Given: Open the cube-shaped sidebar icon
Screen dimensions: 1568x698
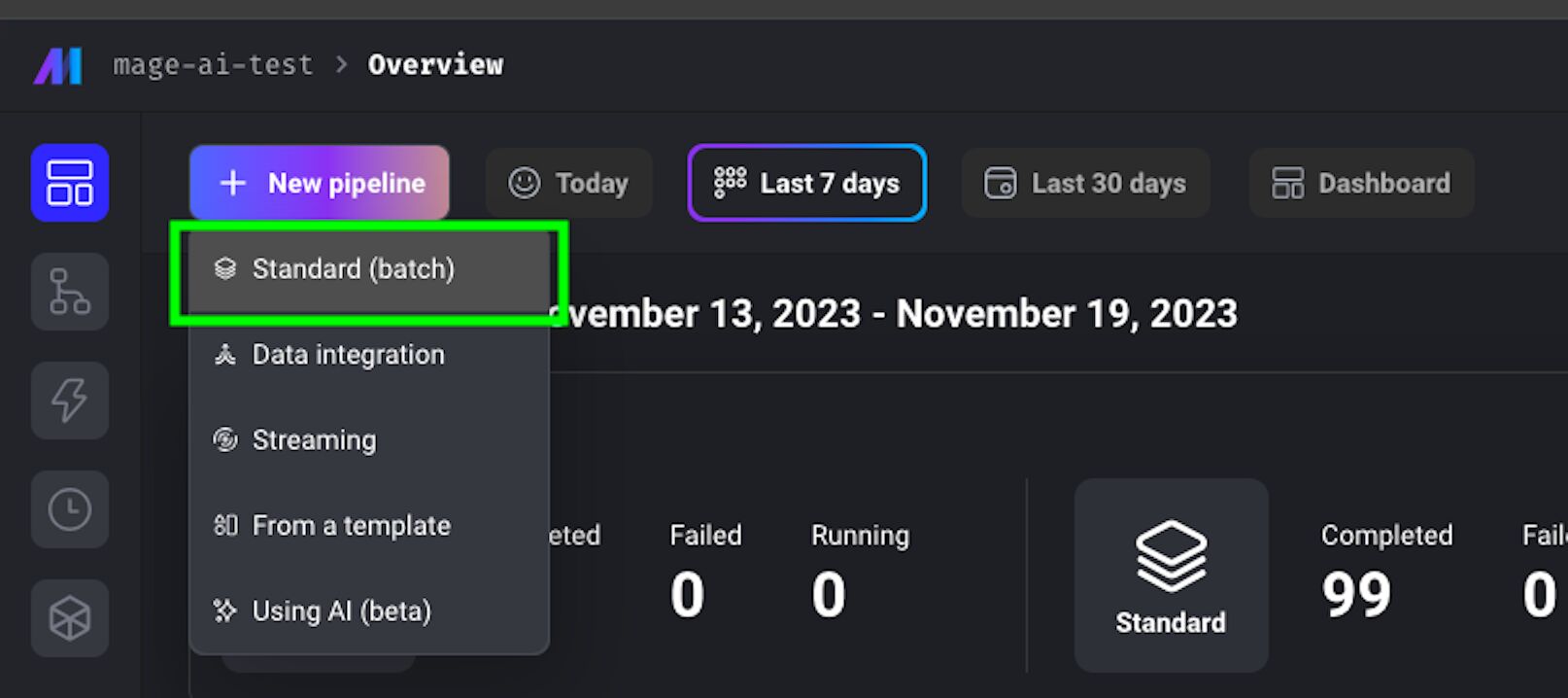Looking at the screenshot, I should 70,618.
